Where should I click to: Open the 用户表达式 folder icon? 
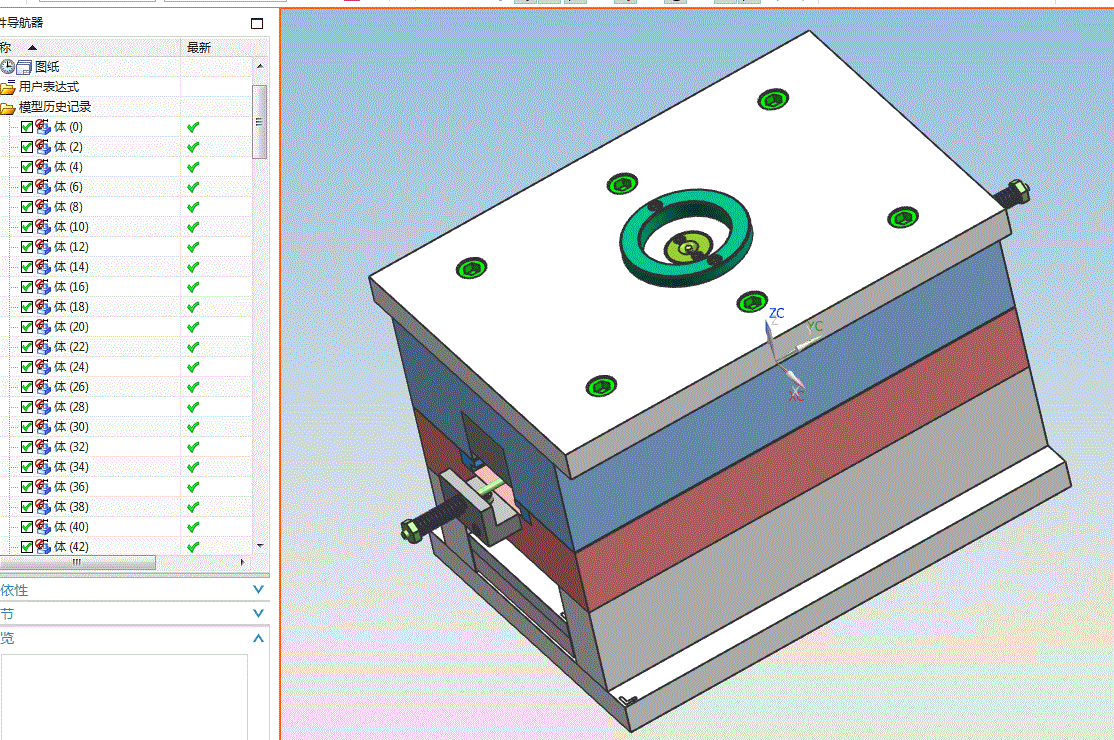click(8, 87)
